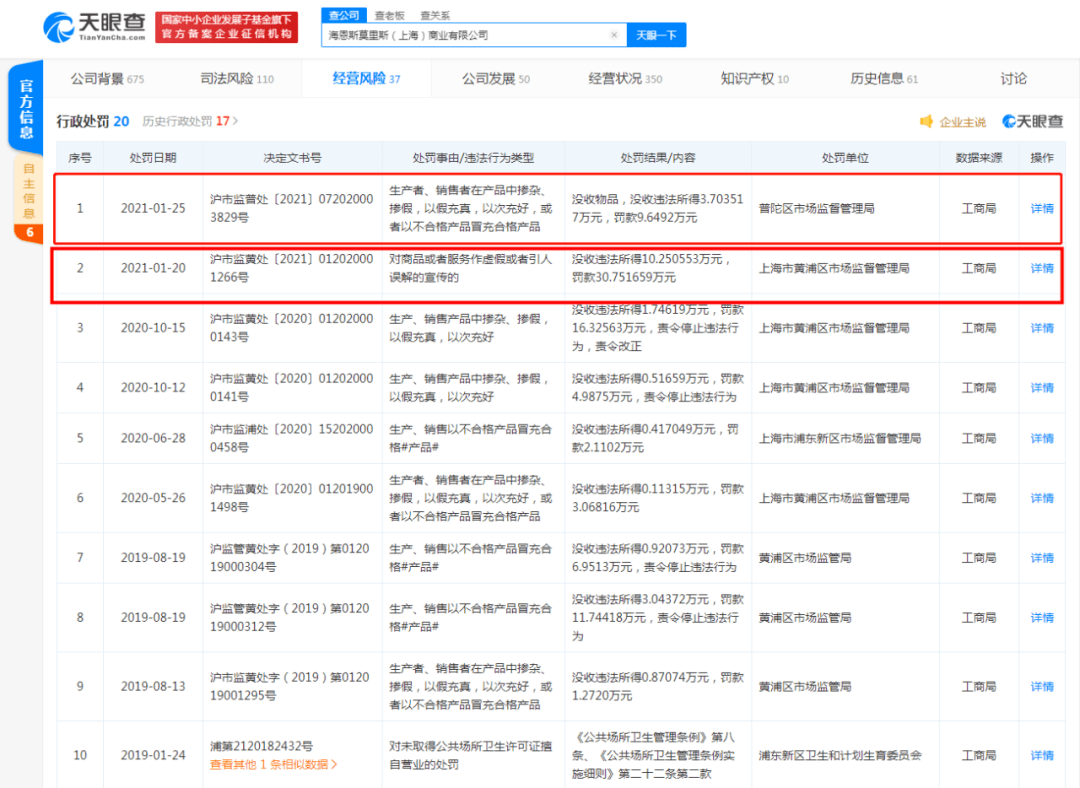Switch to the 查关系 search tab
Screen dimensions: 1080x788
(x=435, y=15)
